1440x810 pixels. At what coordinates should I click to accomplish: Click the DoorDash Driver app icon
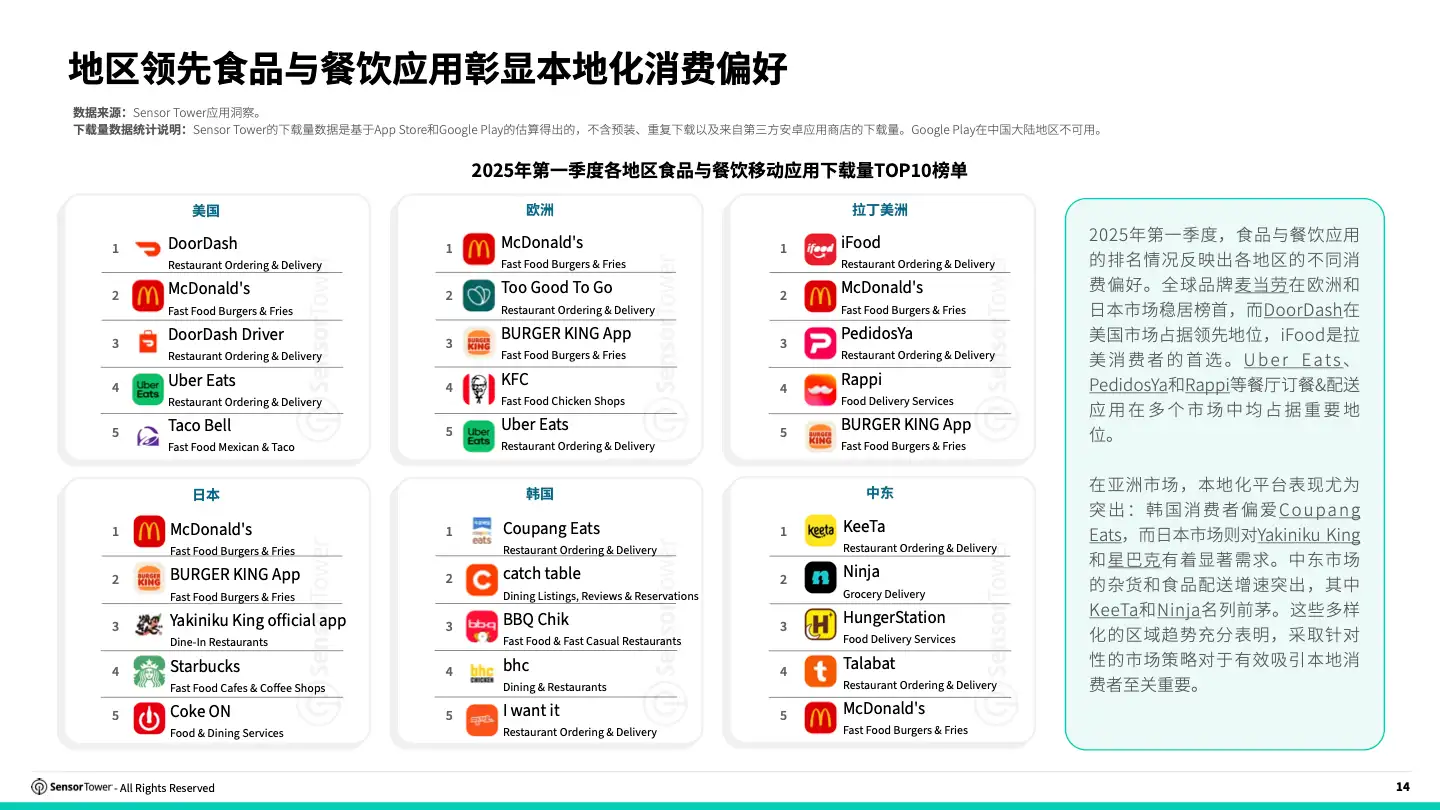148,342
